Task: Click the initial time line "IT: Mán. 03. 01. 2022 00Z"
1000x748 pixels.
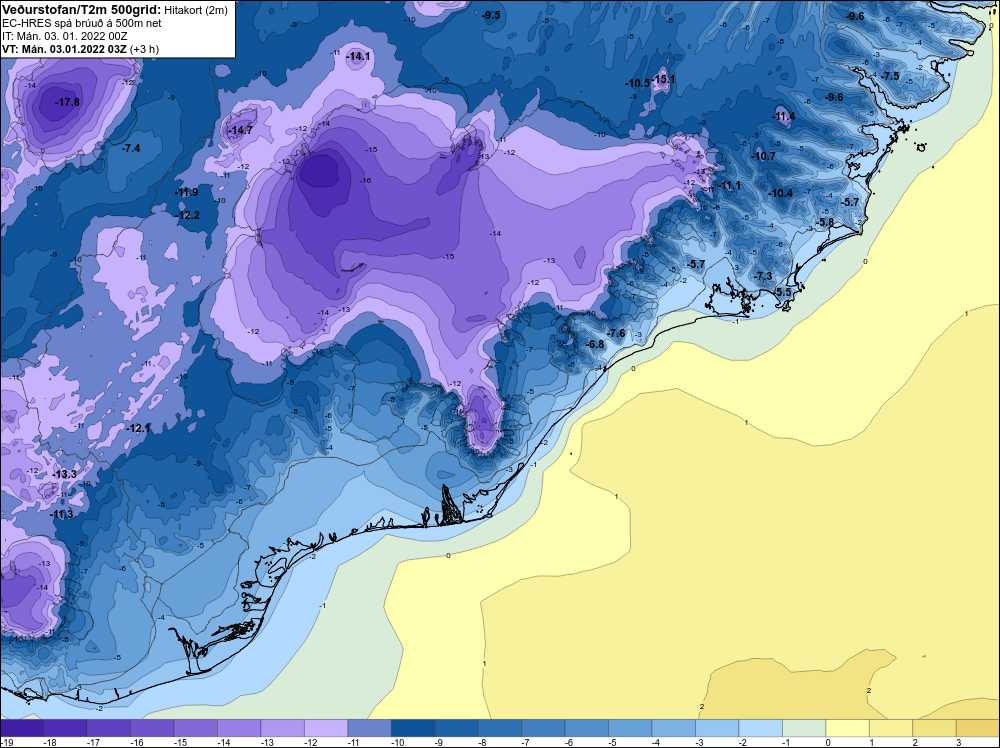Action: [64, 36]
